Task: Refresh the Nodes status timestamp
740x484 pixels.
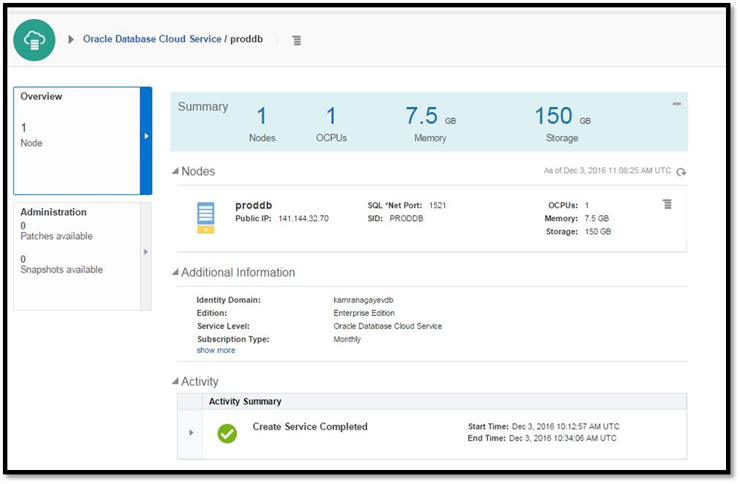Action: 681,172
